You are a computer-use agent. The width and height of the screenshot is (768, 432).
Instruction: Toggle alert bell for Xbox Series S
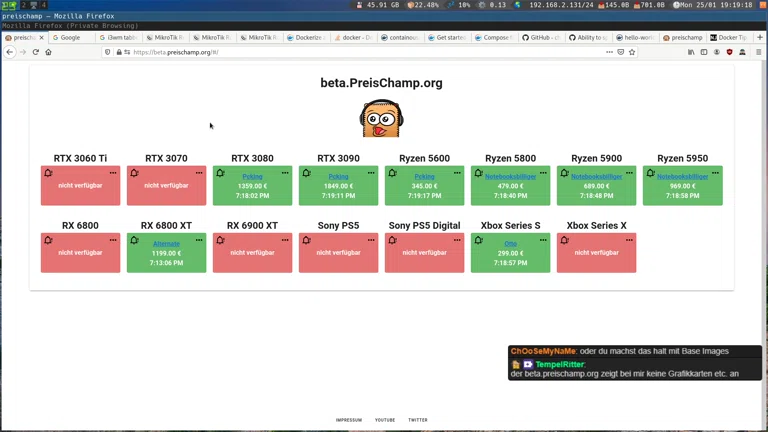point(478,240)
